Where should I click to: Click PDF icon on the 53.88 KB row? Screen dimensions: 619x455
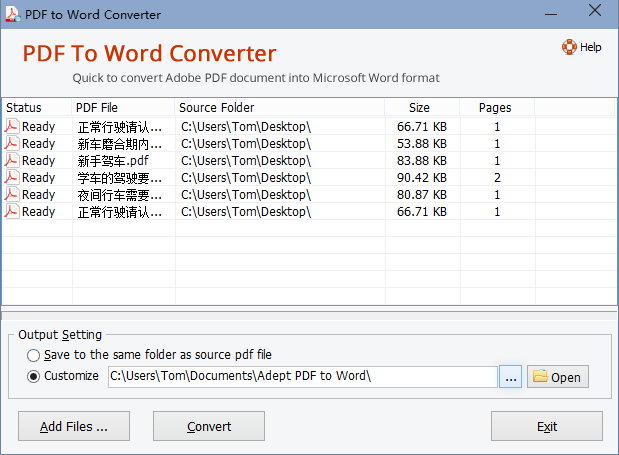(11, 143)
